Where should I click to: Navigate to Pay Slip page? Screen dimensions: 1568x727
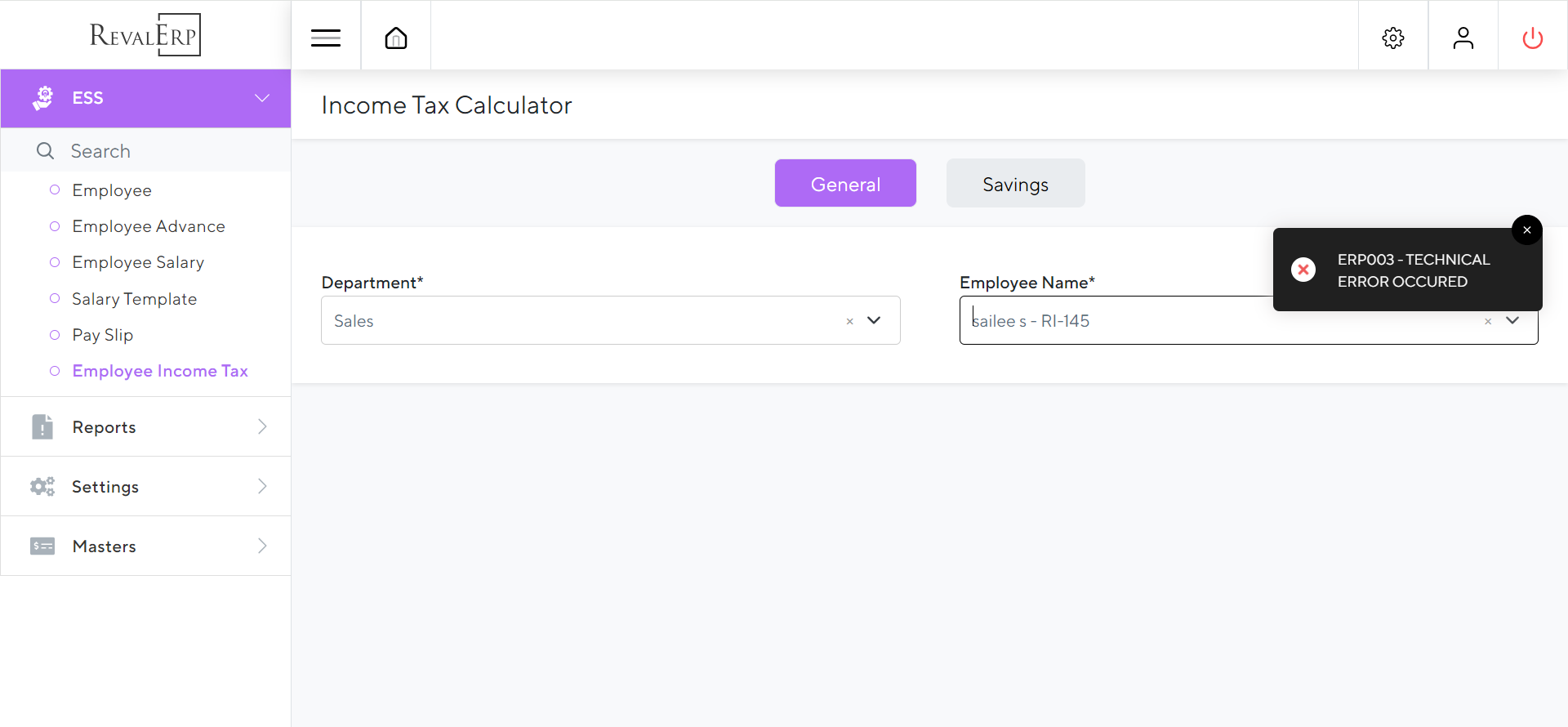[x=102, y=335]
